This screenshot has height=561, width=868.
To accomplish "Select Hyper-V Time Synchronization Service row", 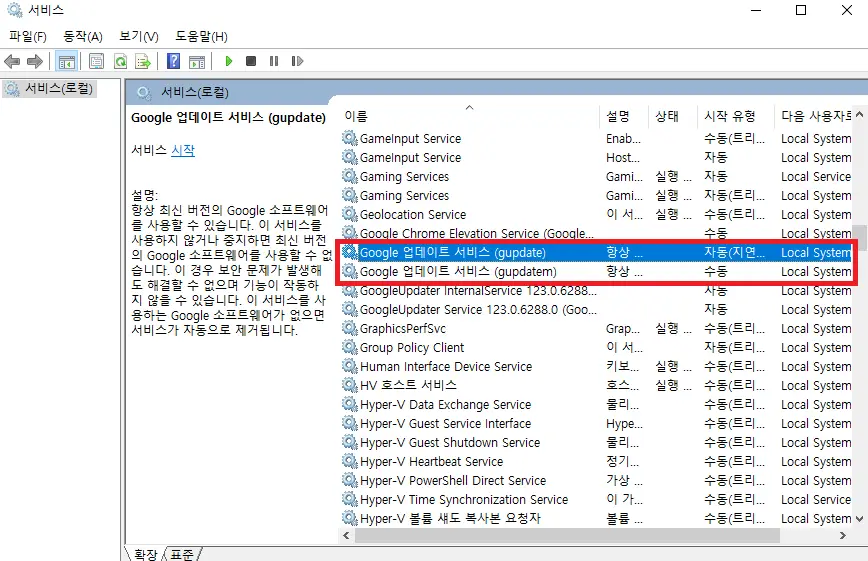I will 596,499.
